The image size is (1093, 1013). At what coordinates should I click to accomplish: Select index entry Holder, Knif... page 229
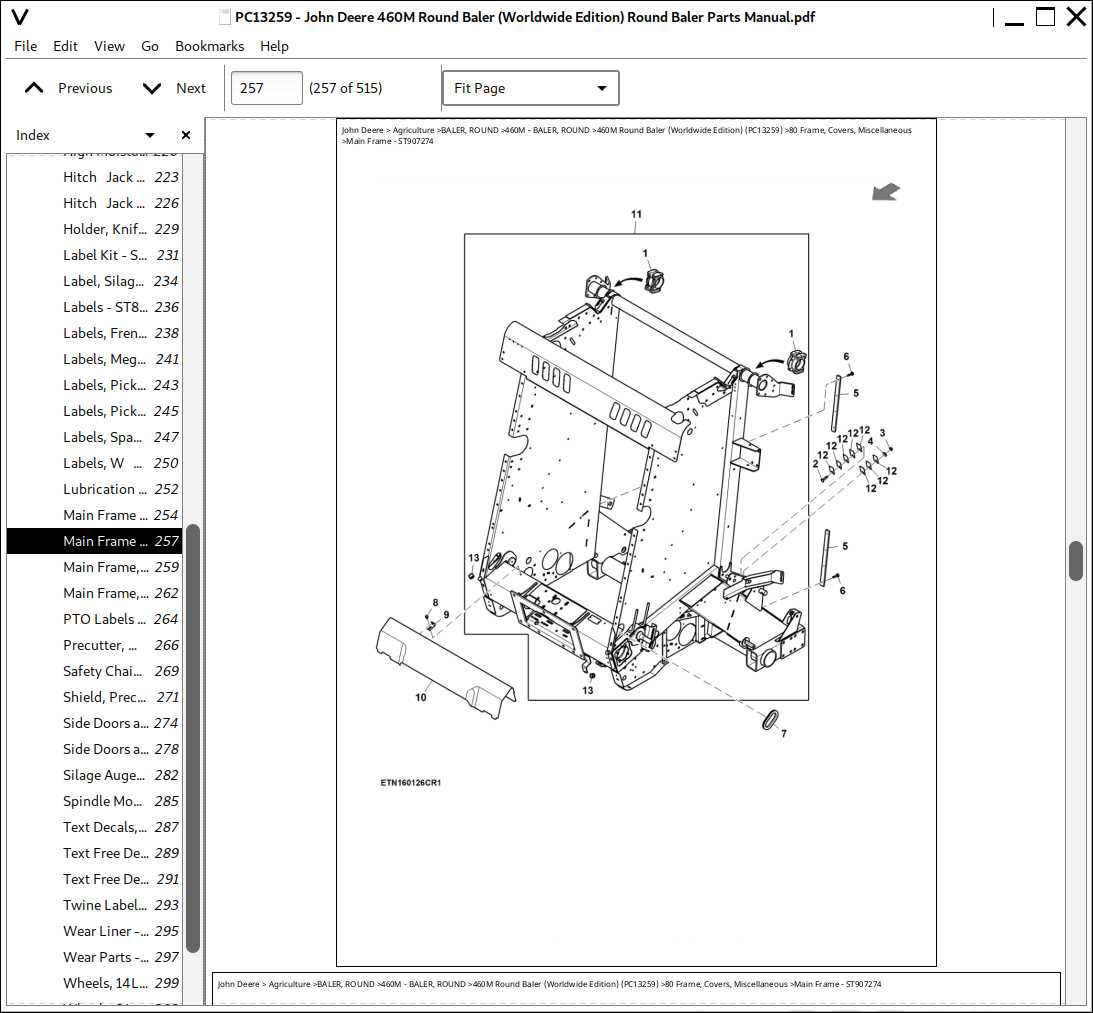(94, 229)
